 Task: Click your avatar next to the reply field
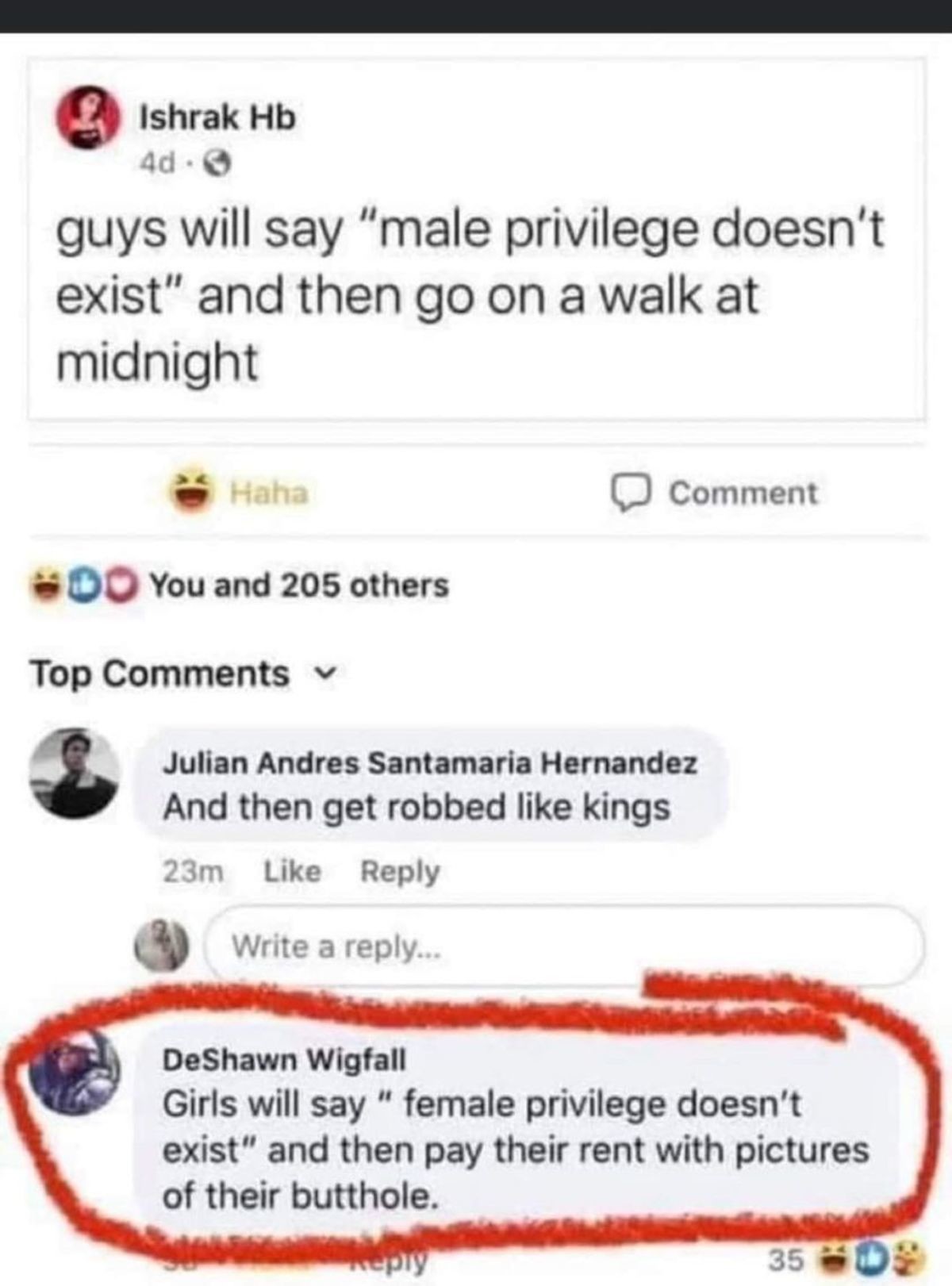point(163,945)
